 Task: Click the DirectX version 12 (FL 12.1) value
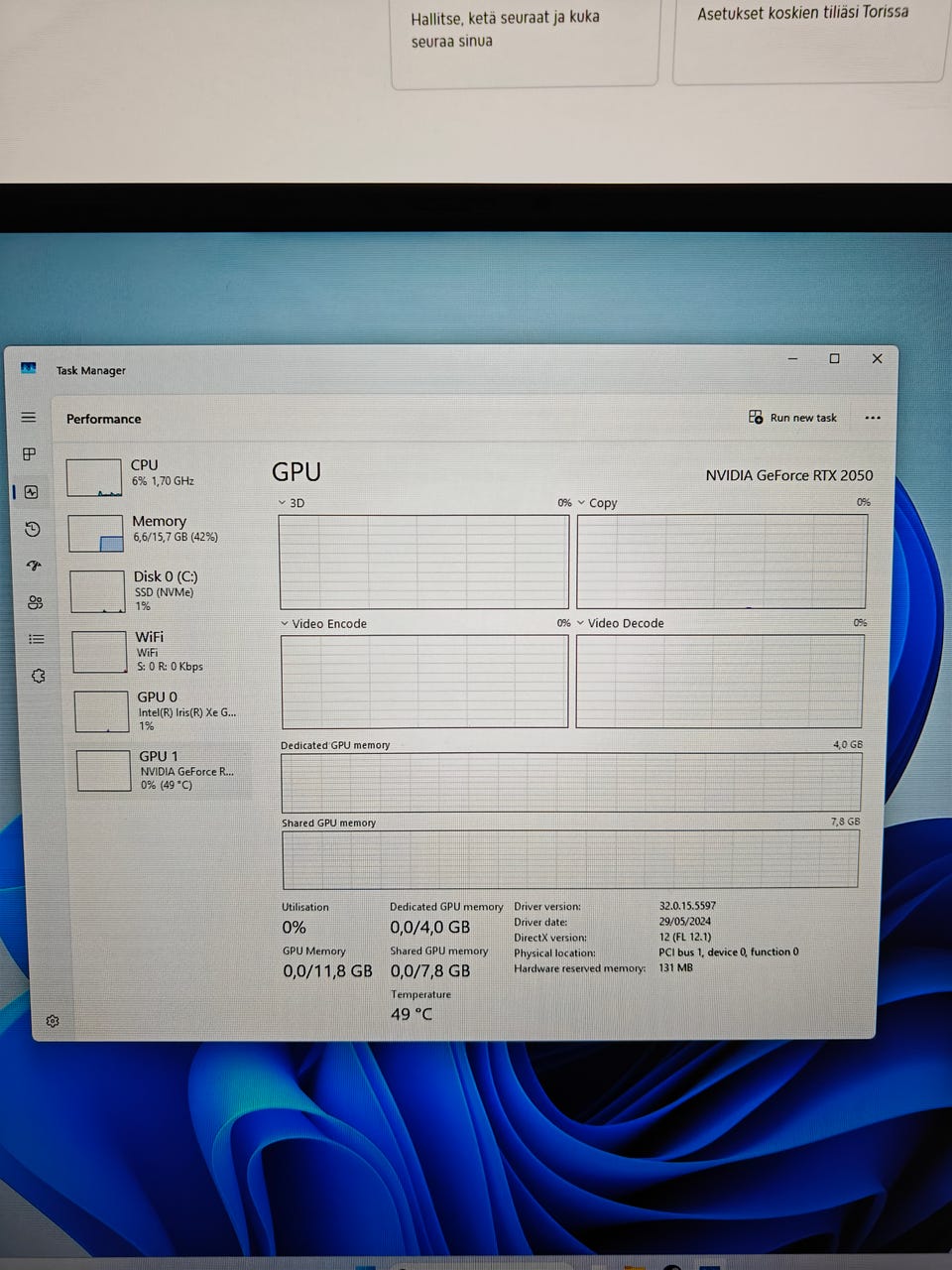[x=685, y=937]
